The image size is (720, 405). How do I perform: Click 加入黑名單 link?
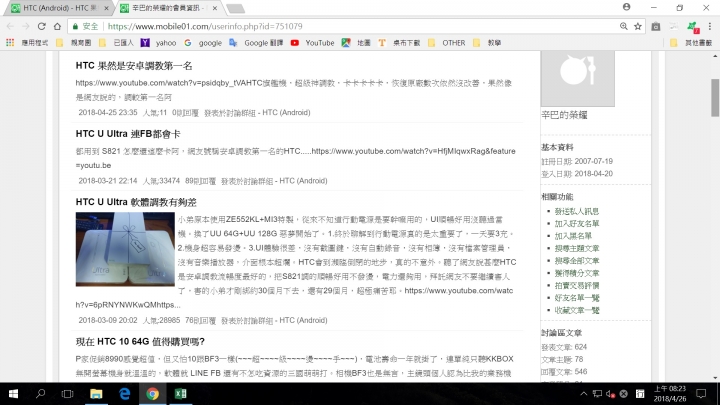point(573,236)
